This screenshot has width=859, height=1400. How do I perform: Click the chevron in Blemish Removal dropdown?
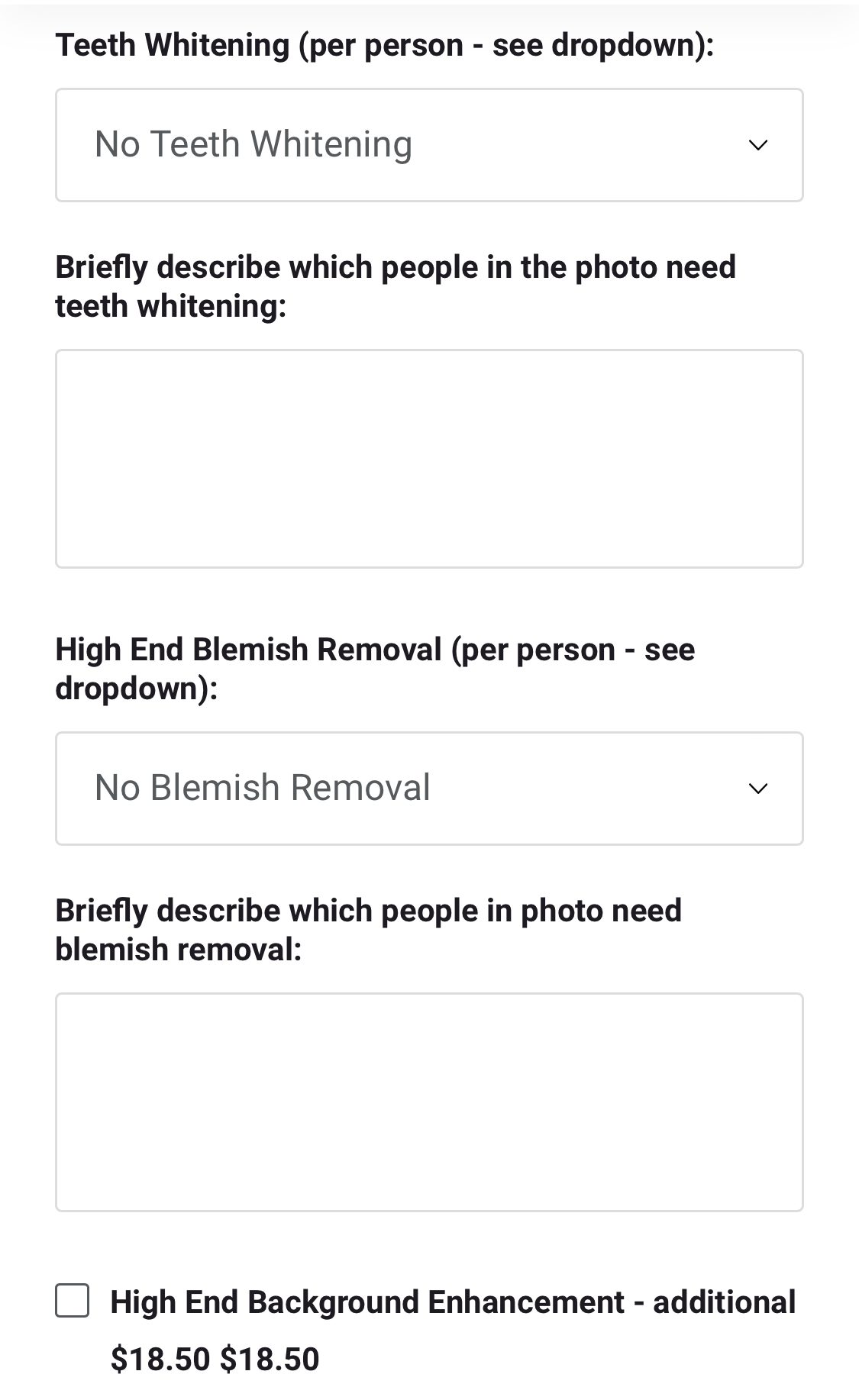757,789
